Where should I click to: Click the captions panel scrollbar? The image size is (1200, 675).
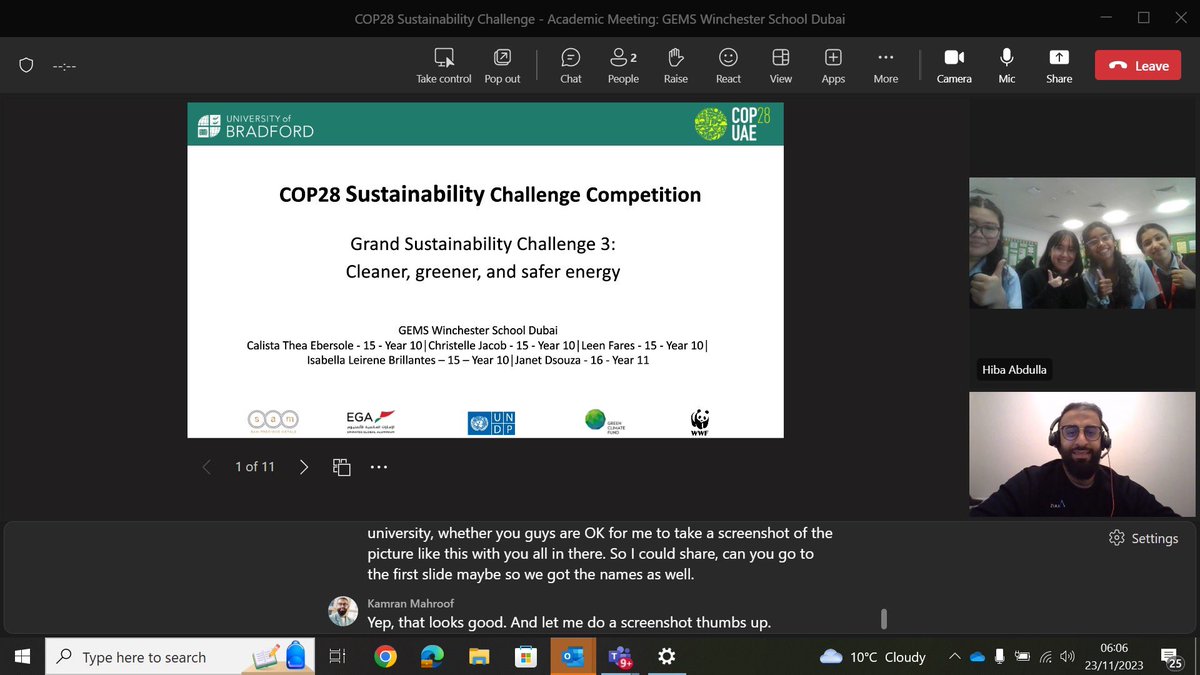click(x=883, y=619)
